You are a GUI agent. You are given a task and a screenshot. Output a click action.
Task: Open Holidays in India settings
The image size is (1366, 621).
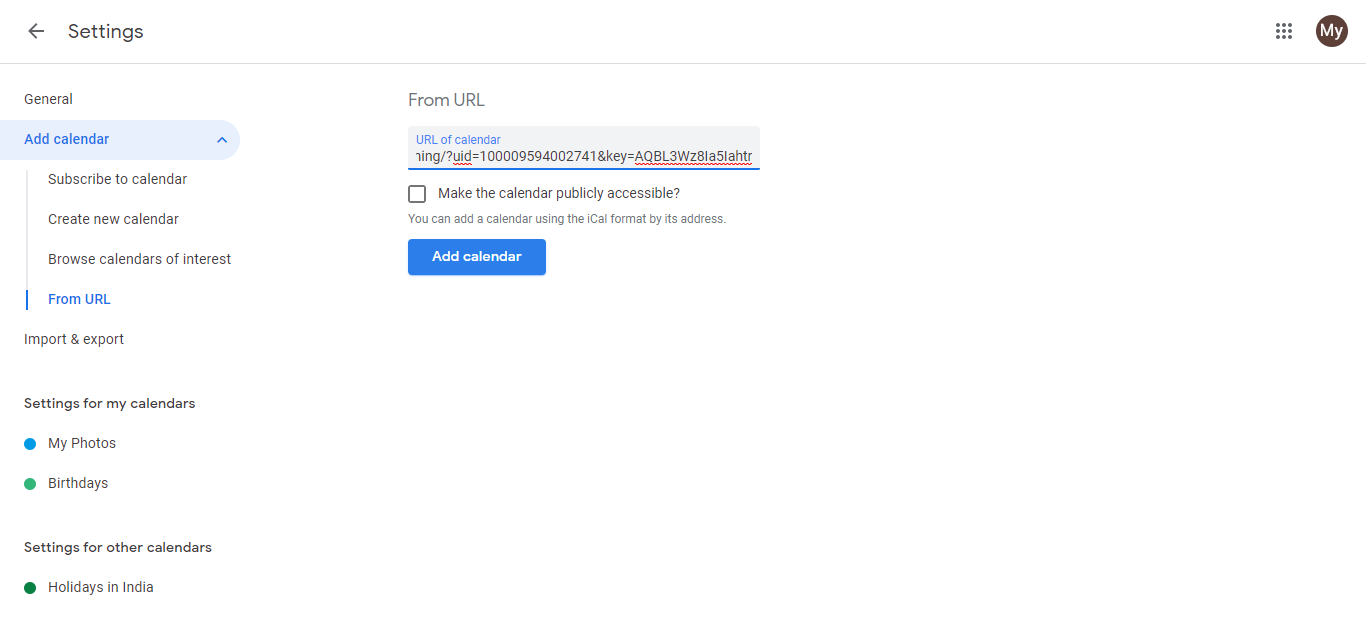(101, 587)
